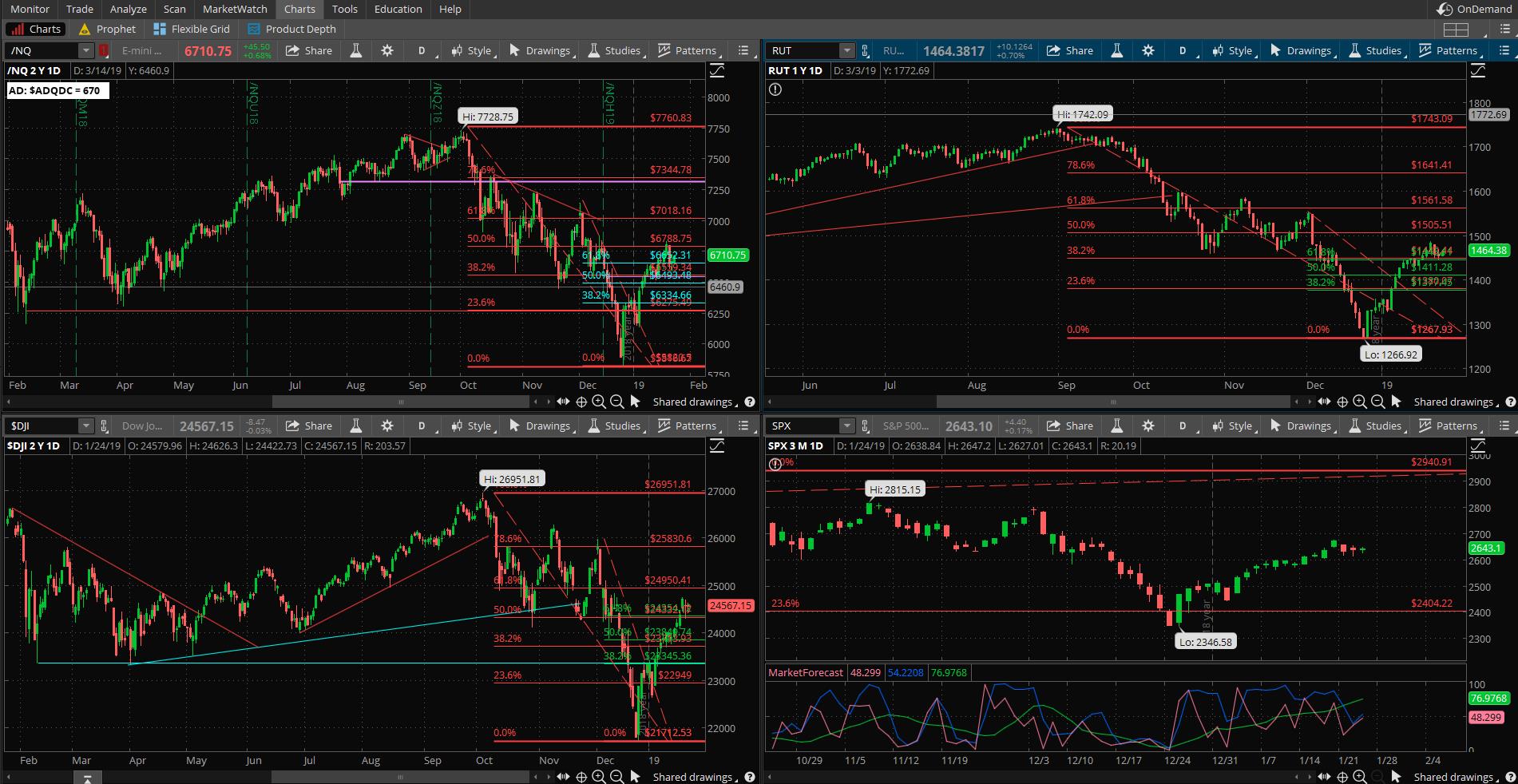The image size is (1518, 784).
Task: Open the beaker icon in SPX chart toolbar
Action: (1117, 426)
